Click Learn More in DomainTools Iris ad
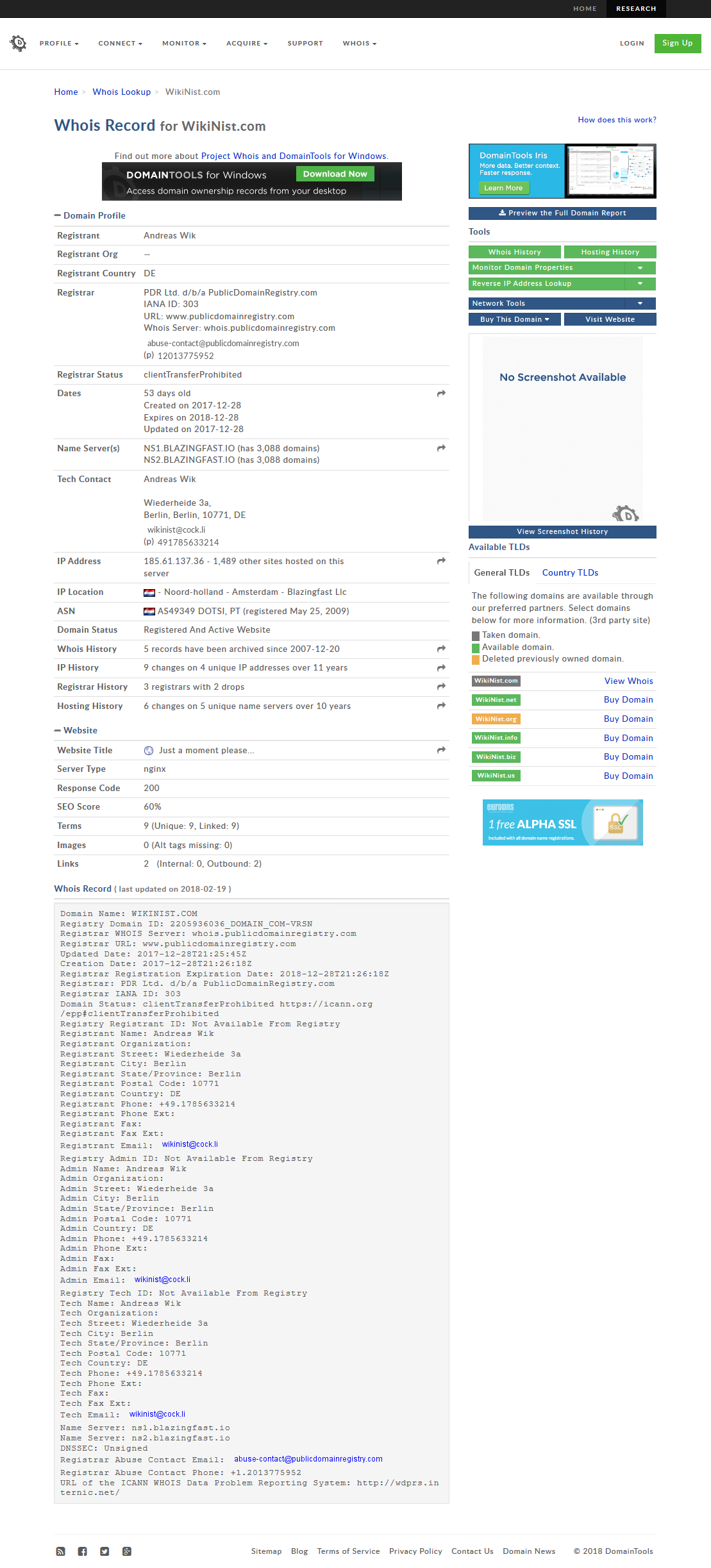The height and width of the screenshot is (1568, 711). click(503, 188)
